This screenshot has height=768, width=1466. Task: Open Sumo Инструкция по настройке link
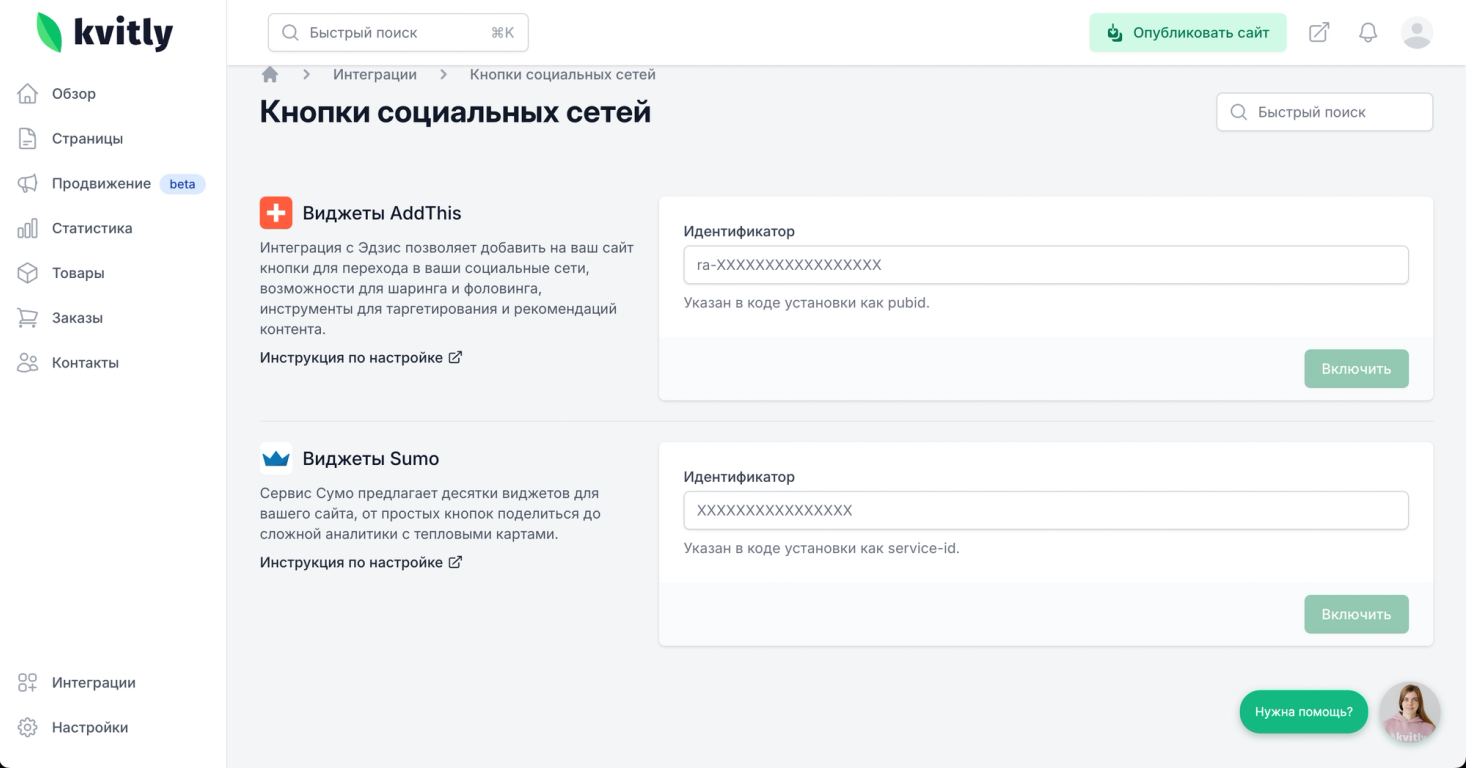tap(361, 563)
